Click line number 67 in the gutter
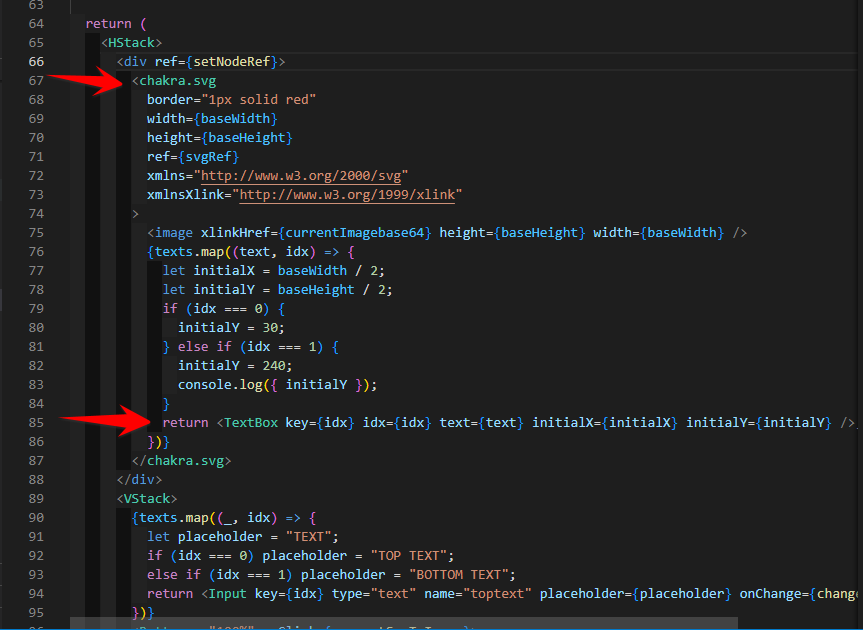This screenshot has height=630, width=863. 36,80
